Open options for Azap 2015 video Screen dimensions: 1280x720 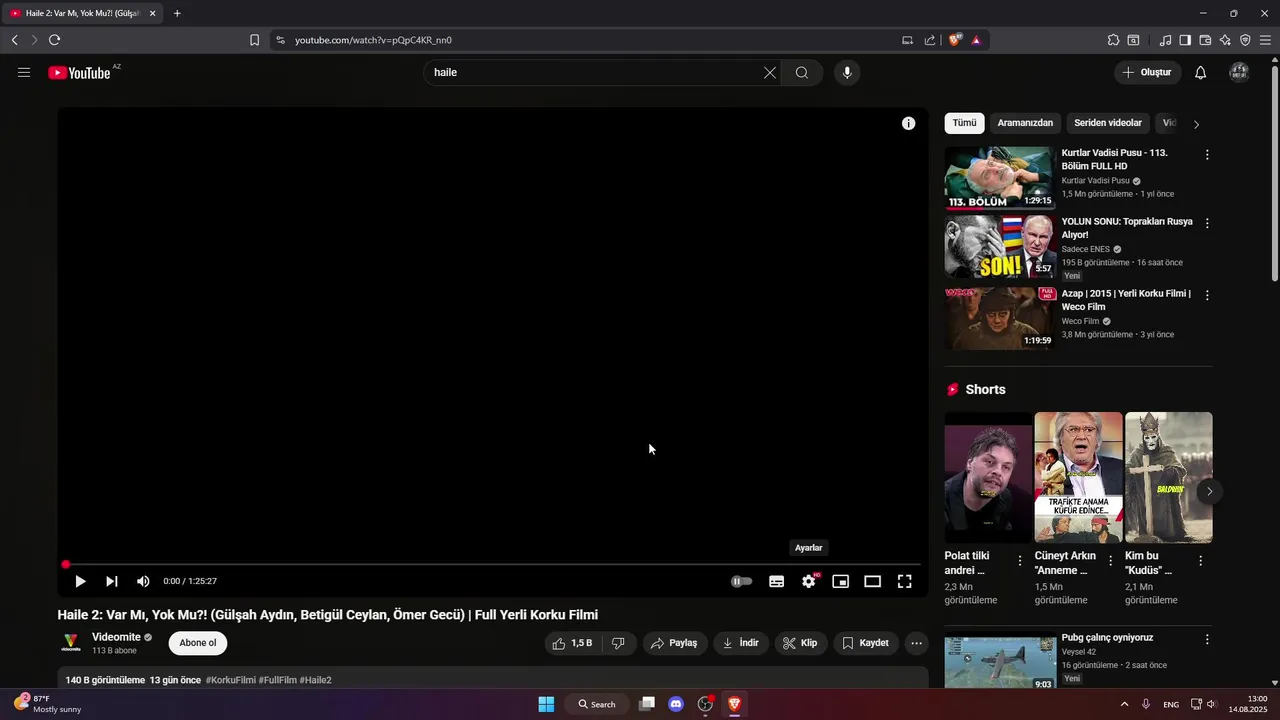coord(1207,295)
